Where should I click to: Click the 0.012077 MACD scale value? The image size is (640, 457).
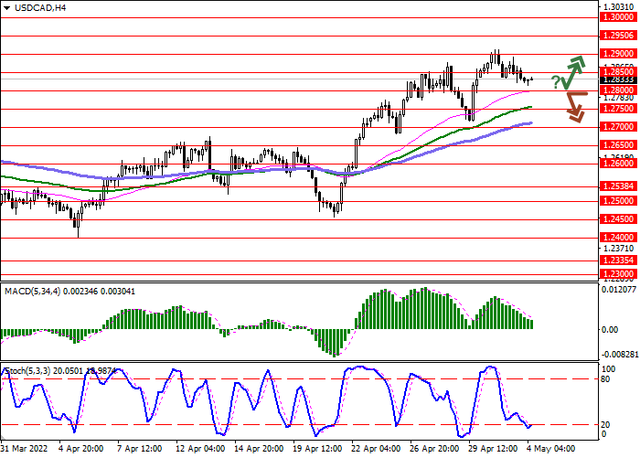[x=619, y=290]
